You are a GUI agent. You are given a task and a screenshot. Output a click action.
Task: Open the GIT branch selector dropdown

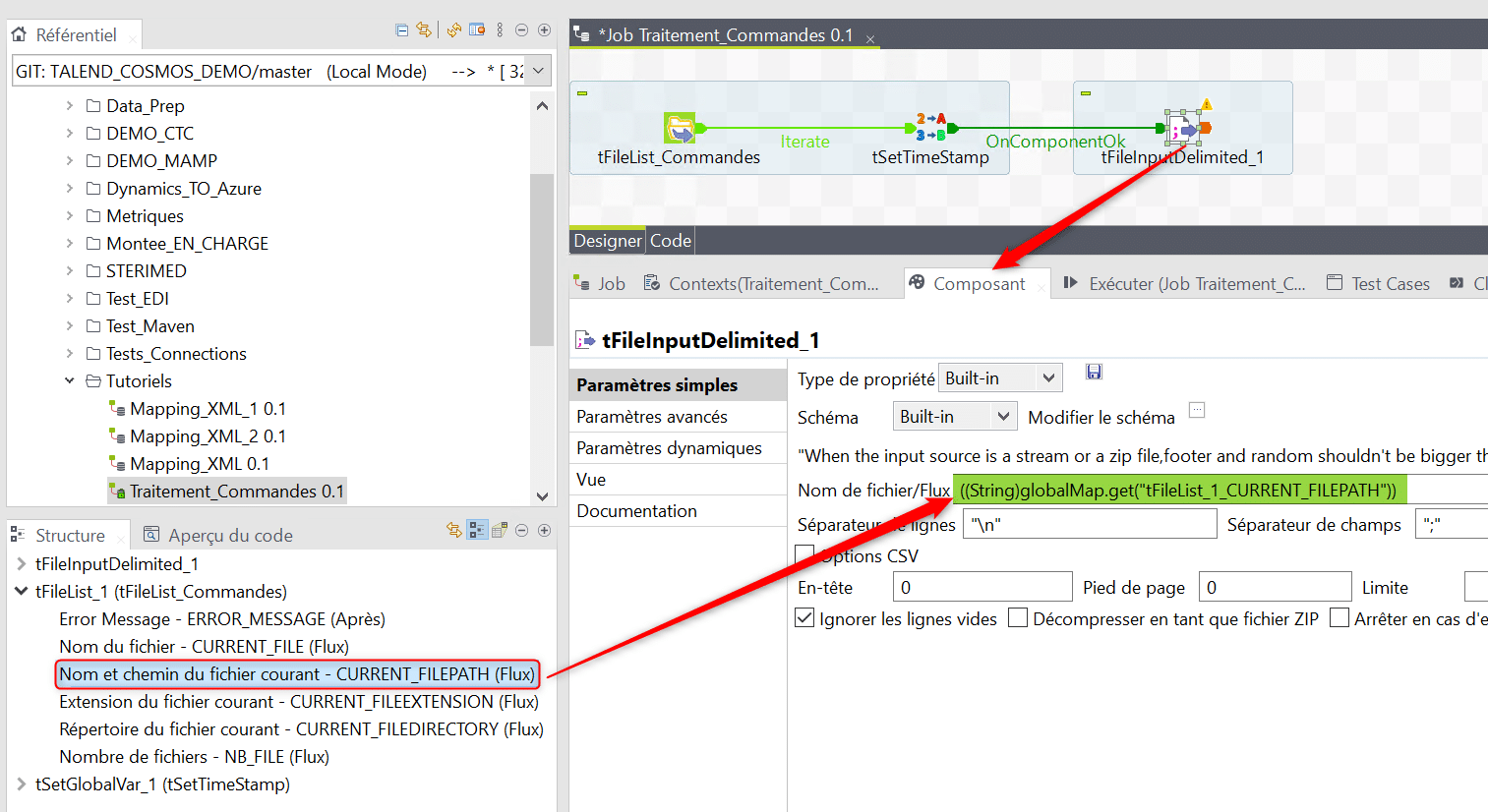pos(538,71)
